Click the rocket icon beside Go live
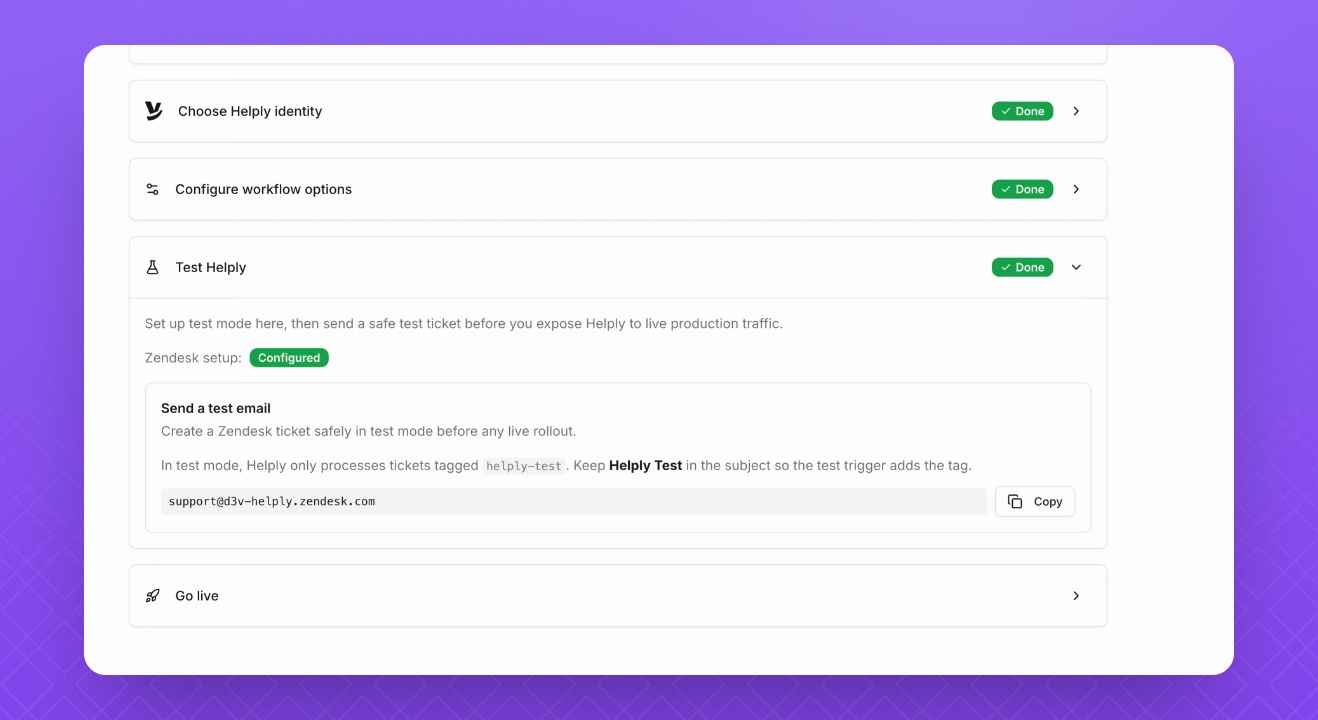 (x=153, y=596)
